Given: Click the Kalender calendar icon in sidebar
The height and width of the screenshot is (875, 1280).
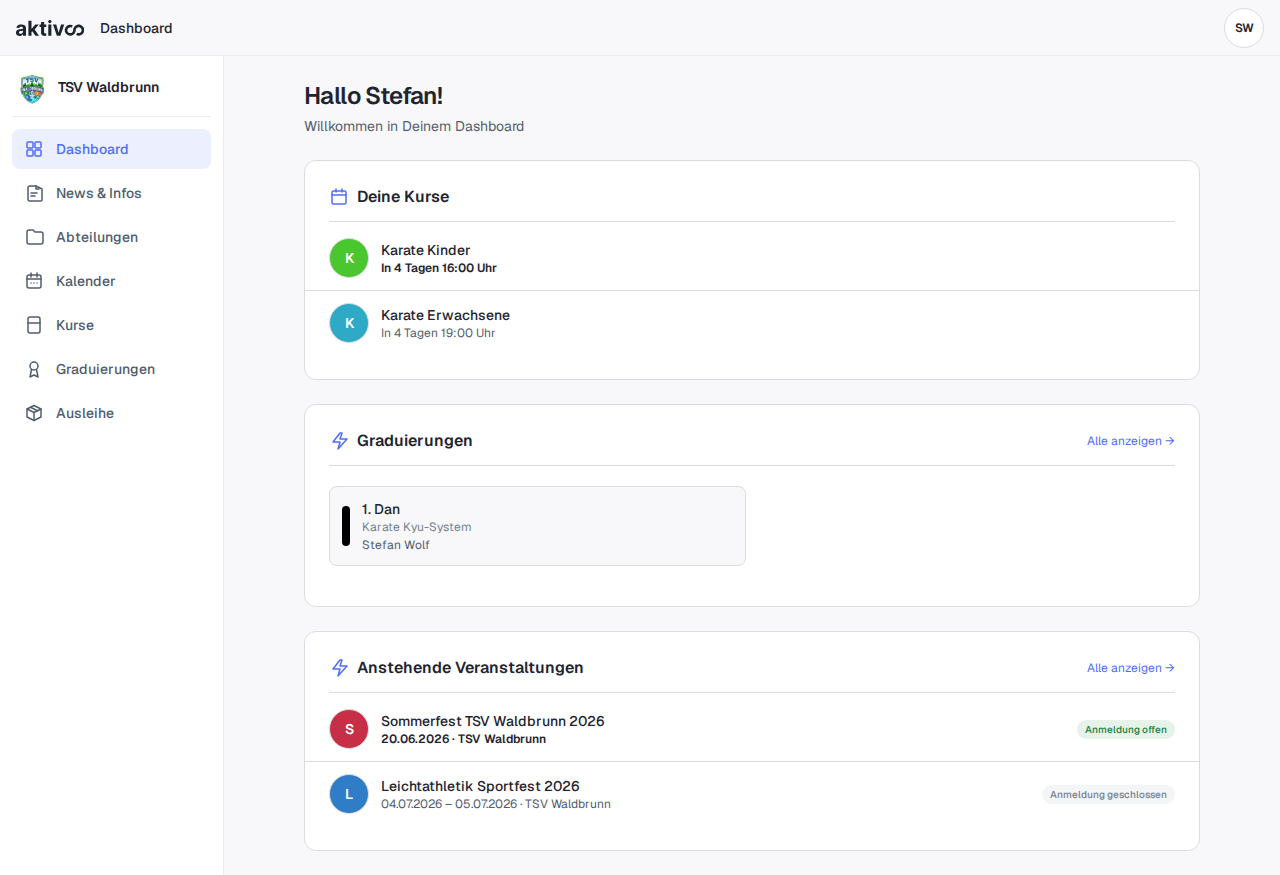Looking at the screenshot, I should (x=34, y=281).
